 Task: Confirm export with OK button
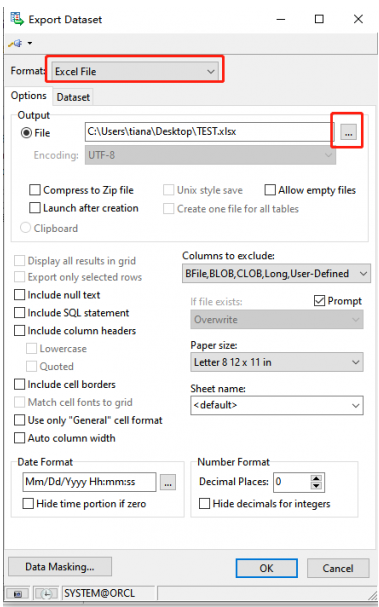coord(266,568)
